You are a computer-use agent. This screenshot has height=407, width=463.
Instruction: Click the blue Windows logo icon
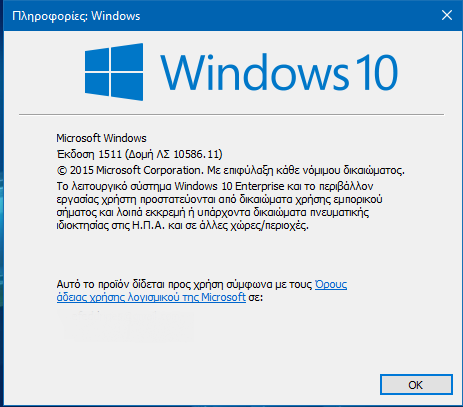coord(114,72)
